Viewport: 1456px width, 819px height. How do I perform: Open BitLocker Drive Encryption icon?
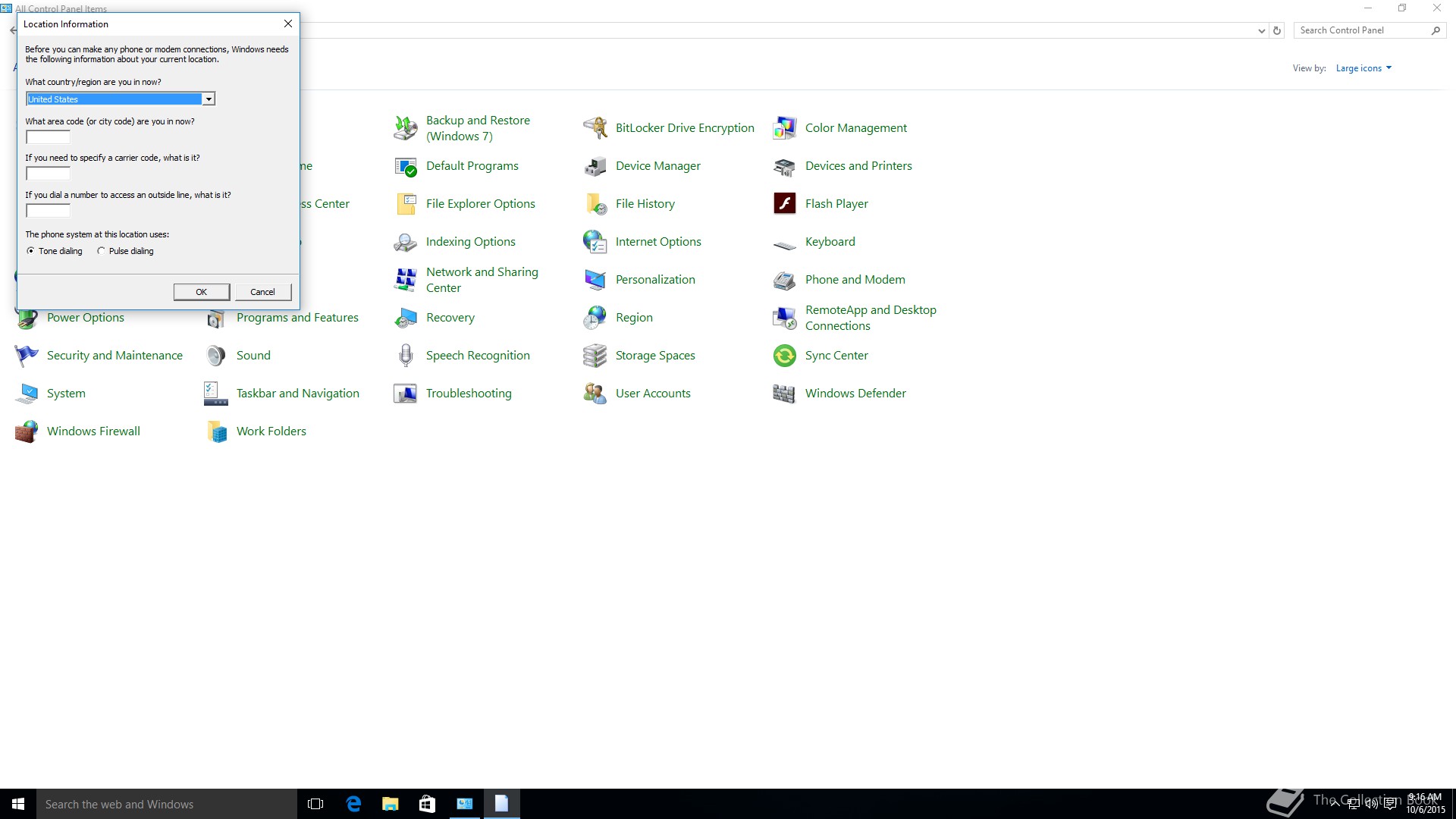coord(595,128)
